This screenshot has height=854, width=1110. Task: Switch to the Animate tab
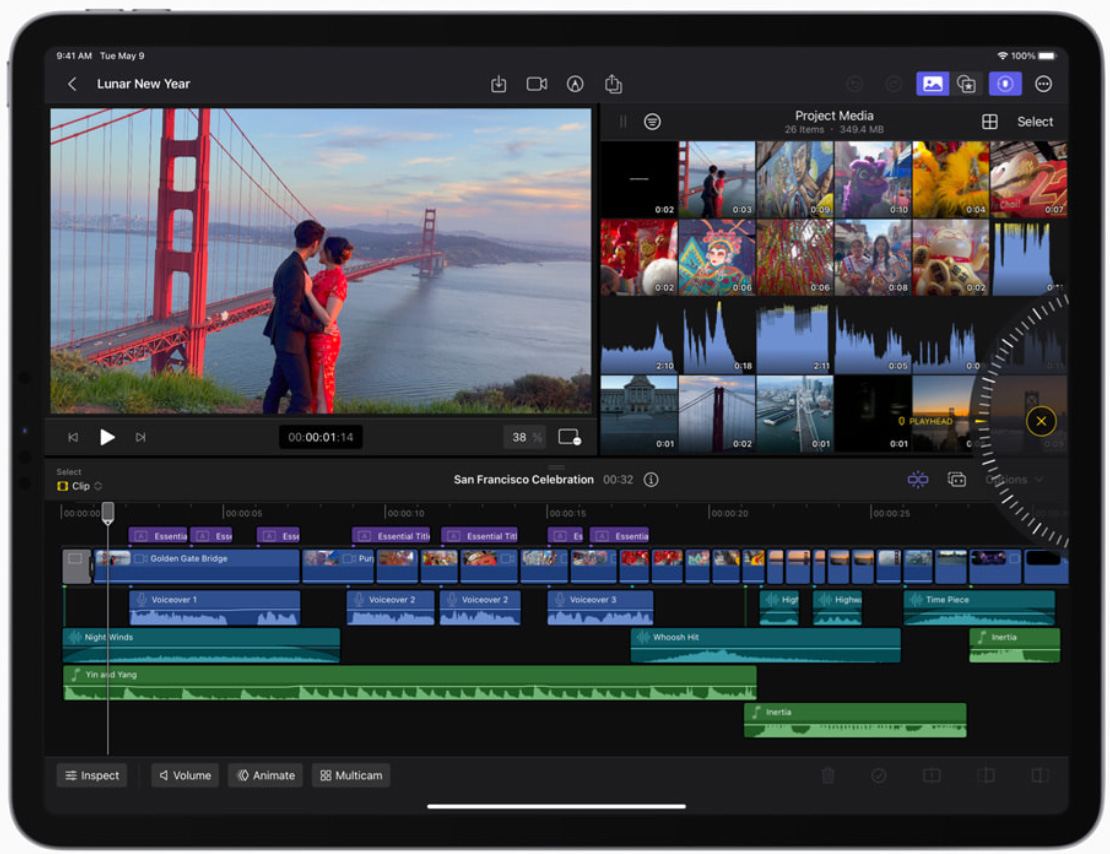click(x=265, y=775)
